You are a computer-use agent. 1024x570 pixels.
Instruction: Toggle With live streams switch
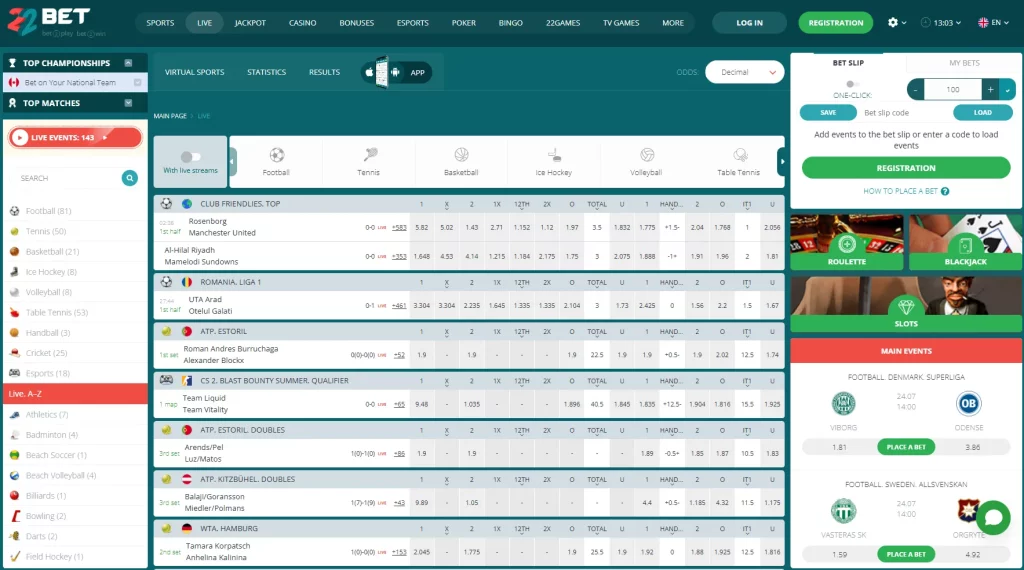(191, 157)
